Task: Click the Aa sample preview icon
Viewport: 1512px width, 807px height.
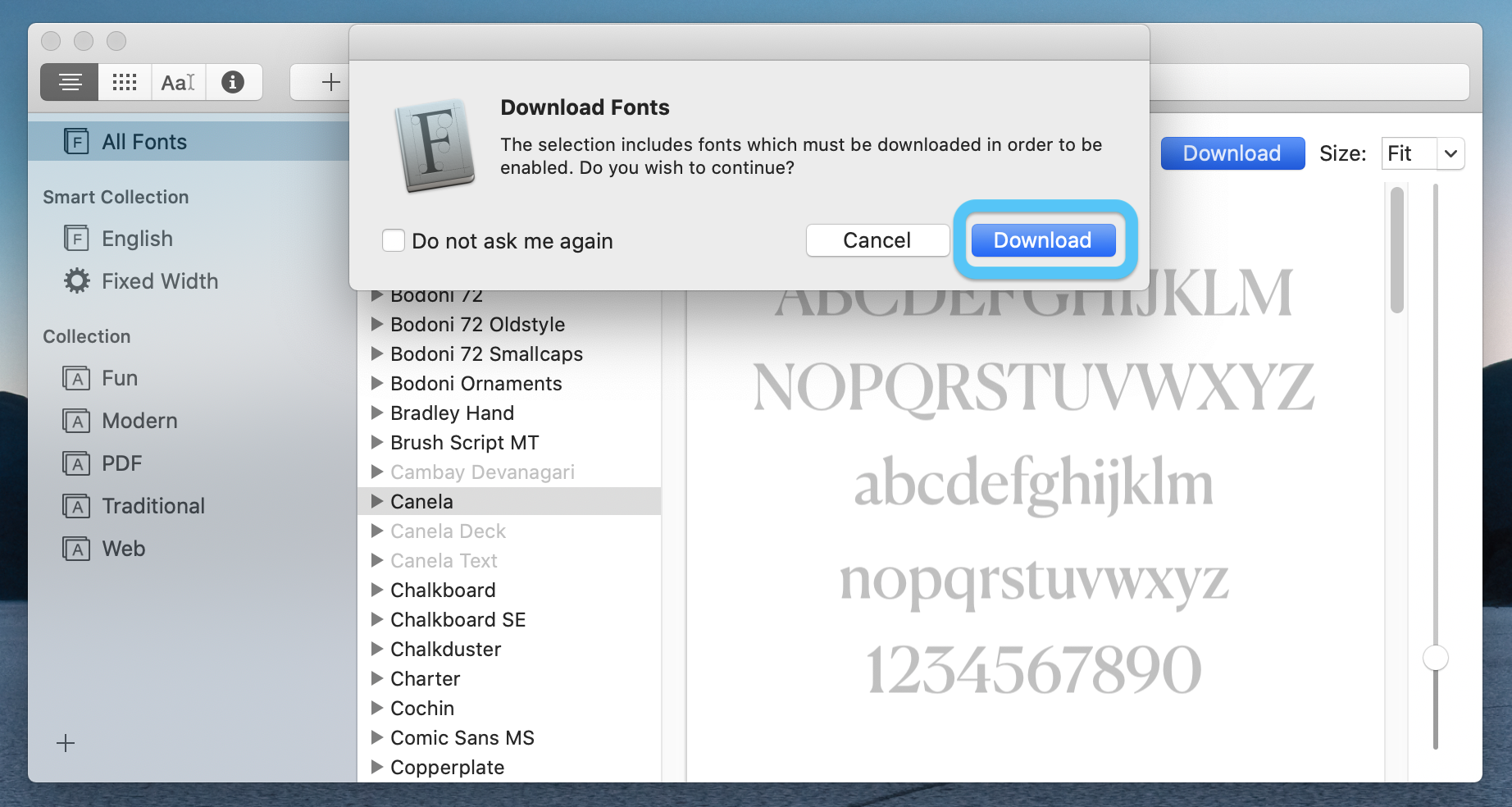Action: pos(178,82)
